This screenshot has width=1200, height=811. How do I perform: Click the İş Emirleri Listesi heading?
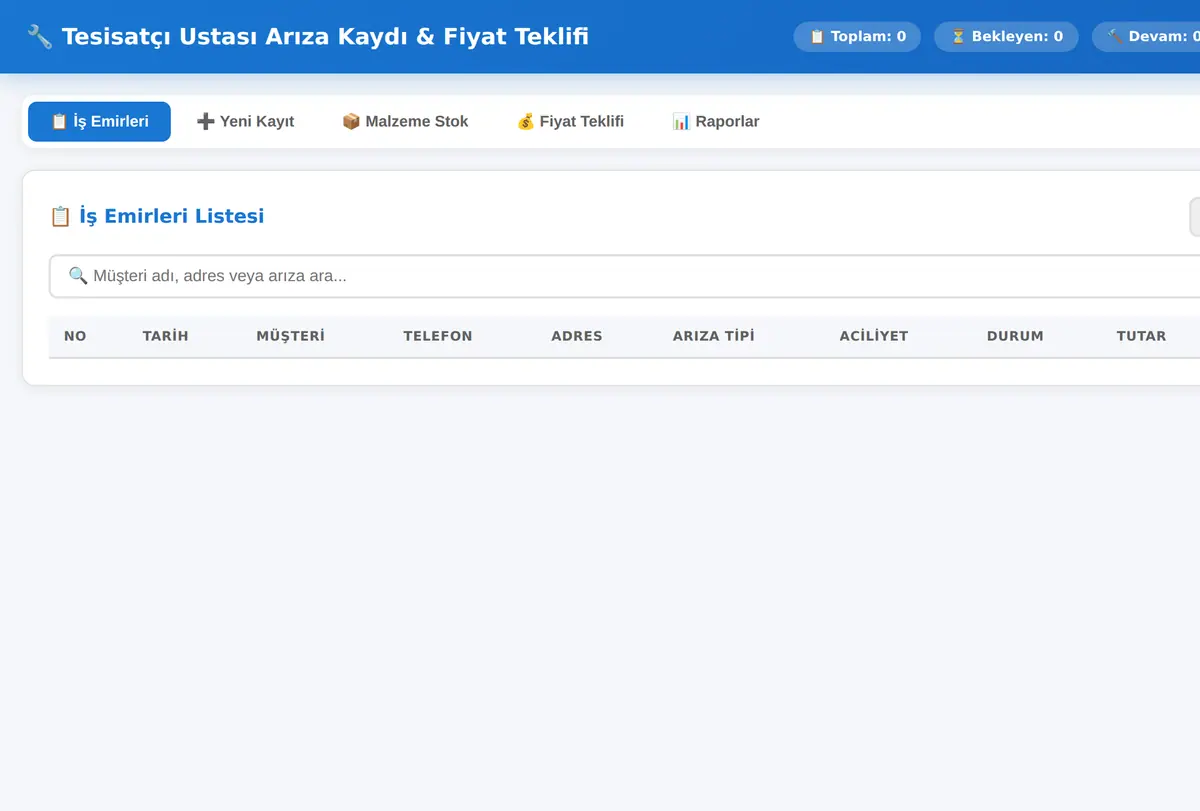[x=157, y=216]
